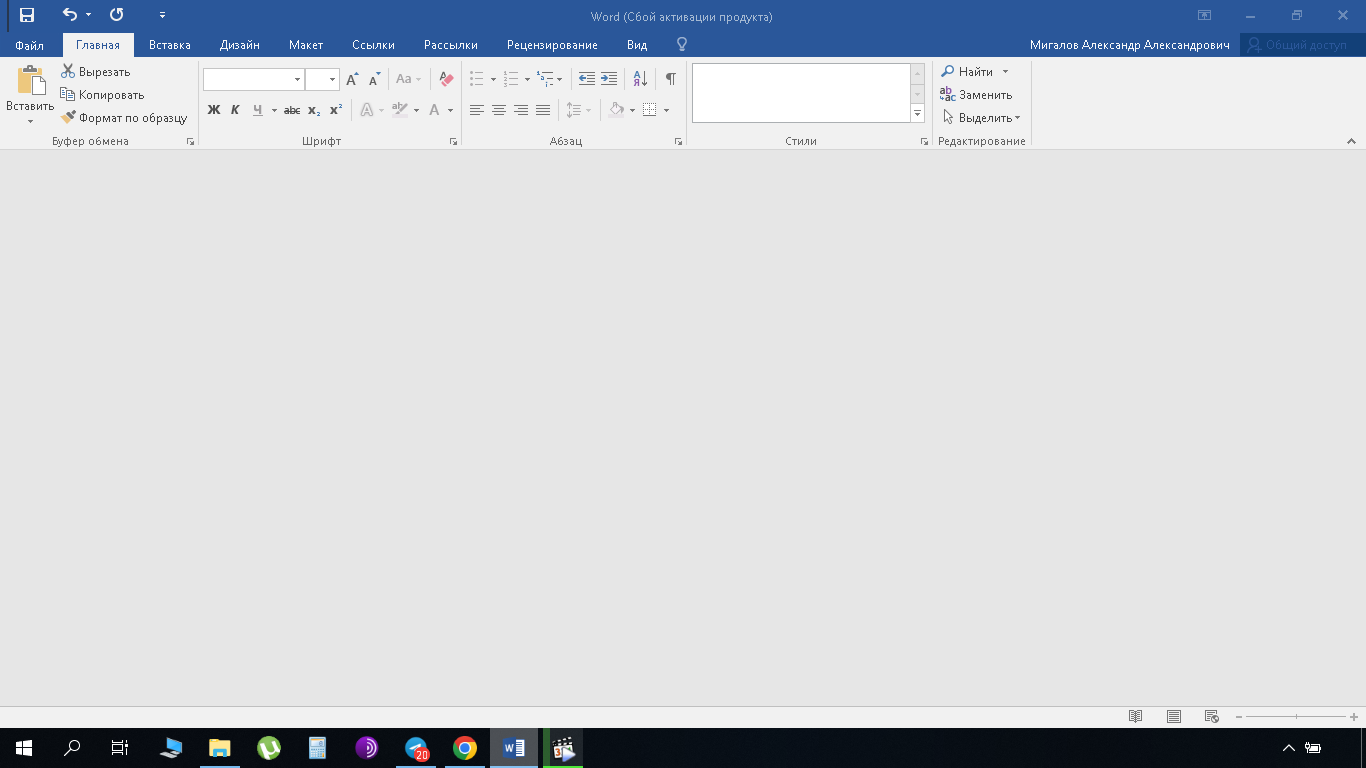Click the Bold (Ж) formatting icon
This screenshot has height=768, width=1366.
(213, 110)
